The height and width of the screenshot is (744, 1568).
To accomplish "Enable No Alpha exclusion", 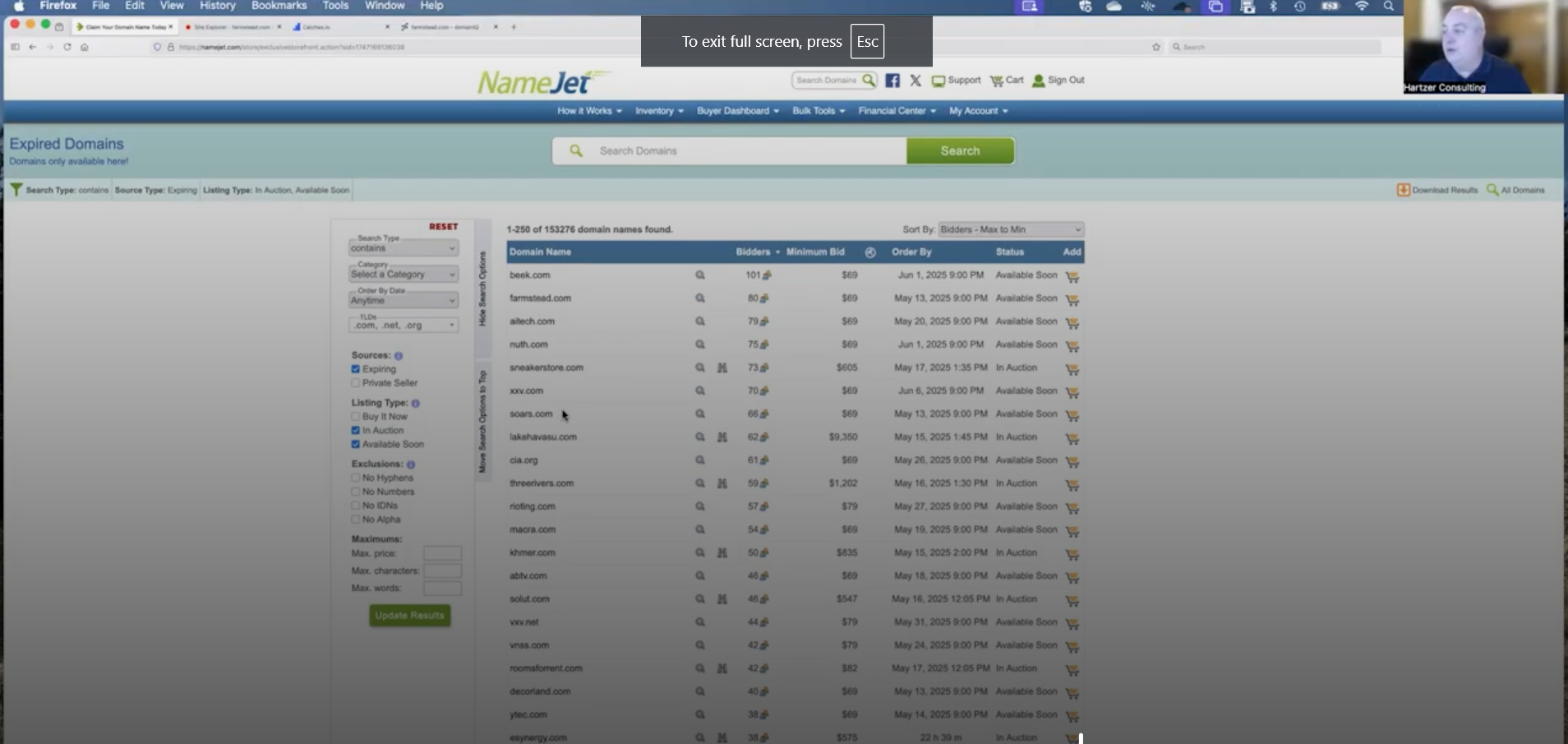I will 356,520.
